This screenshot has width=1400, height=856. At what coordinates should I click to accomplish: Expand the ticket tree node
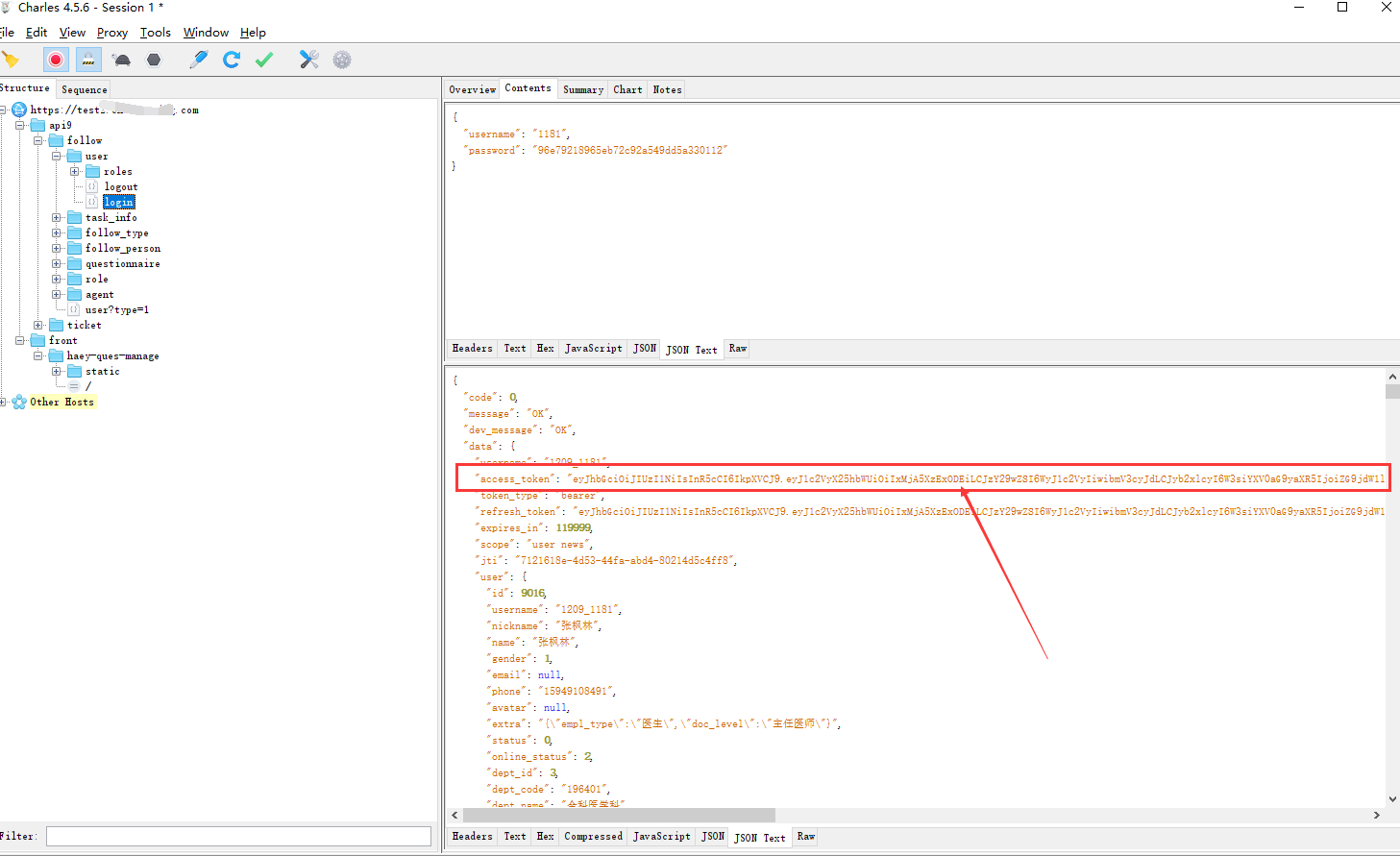(x=38, y=325)
